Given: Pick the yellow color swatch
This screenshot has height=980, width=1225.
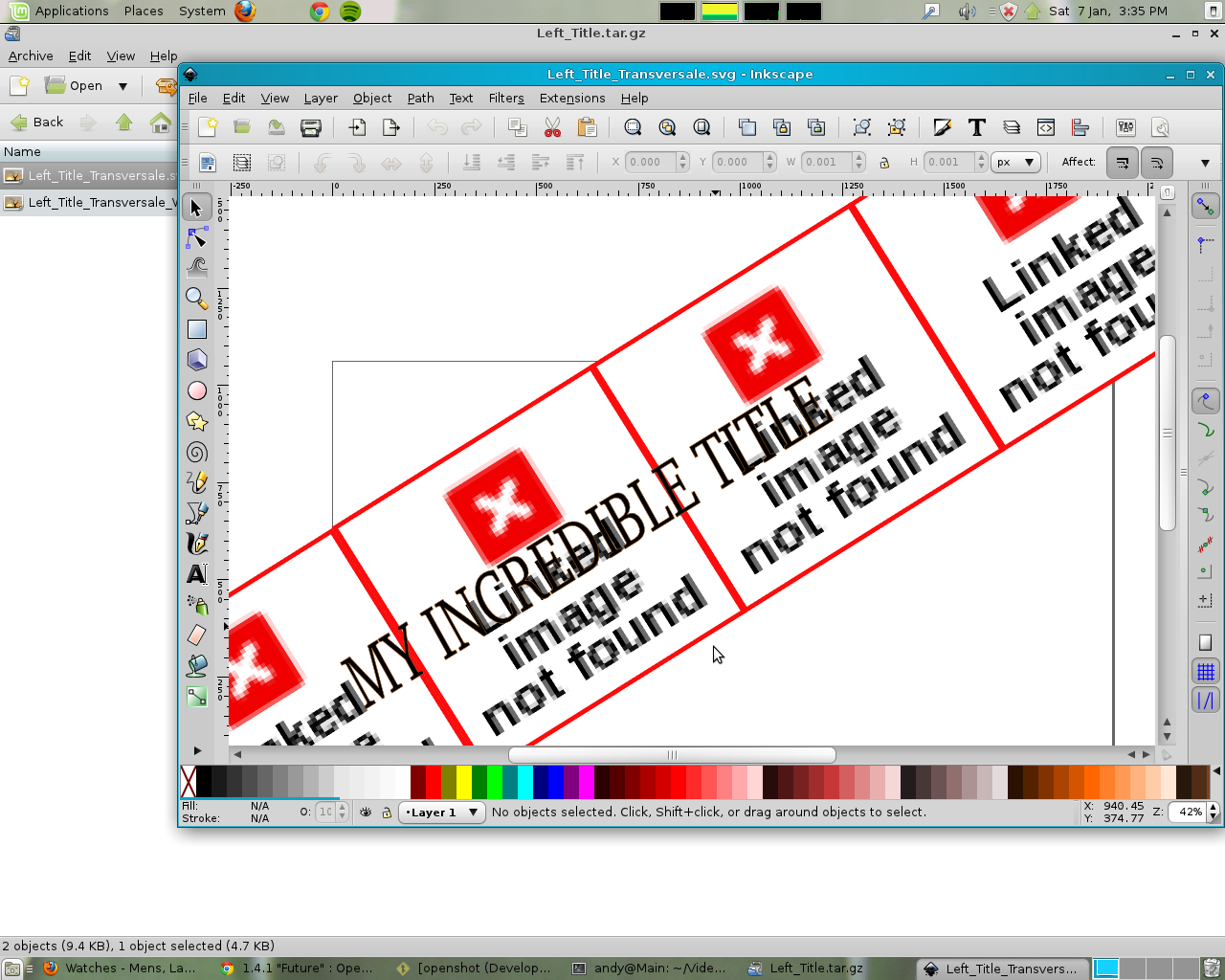Looking at the screenshot, I should point(464,782).
